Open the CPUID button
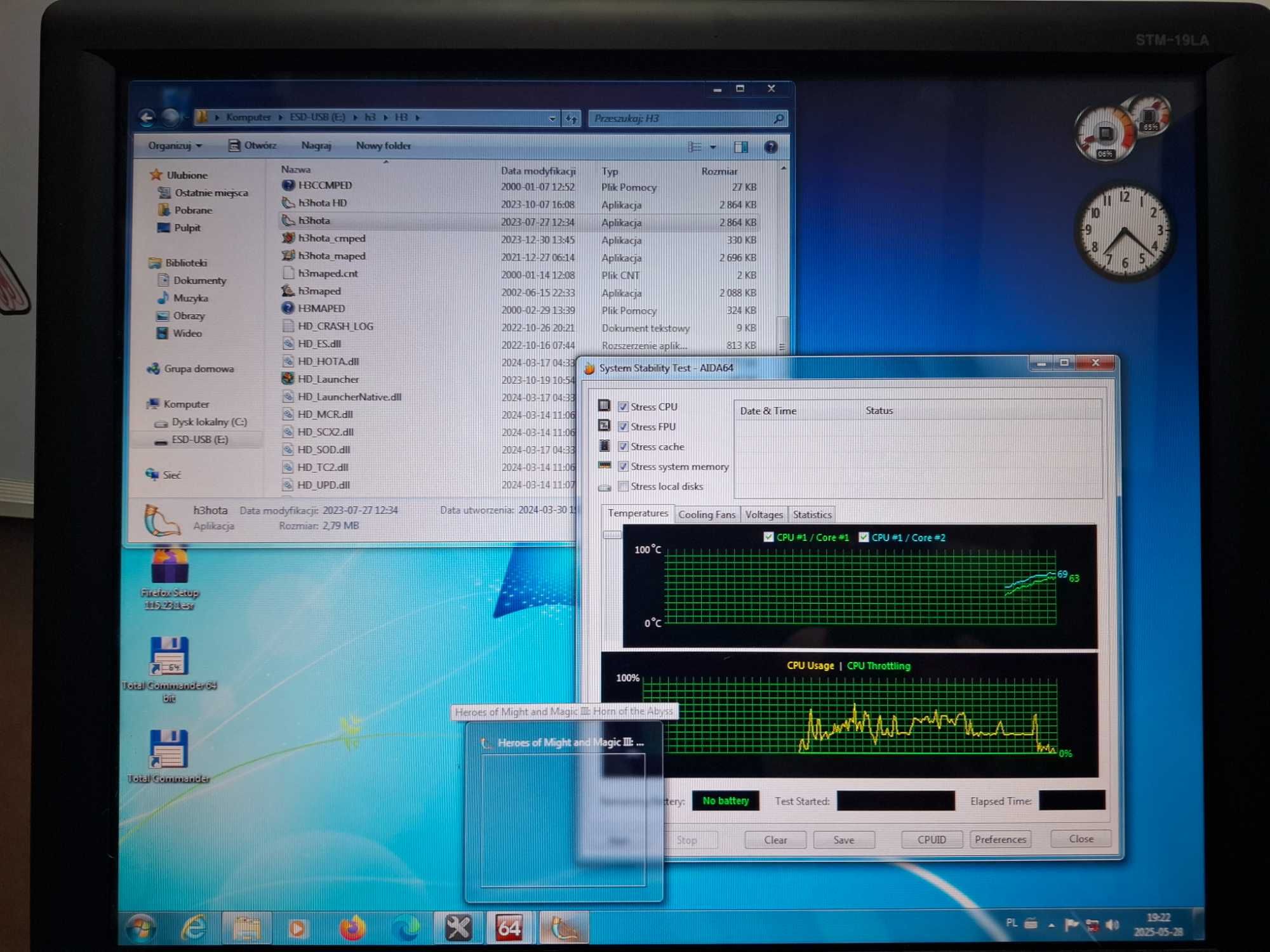The height and width of the screenshot is (952, 1270). 932,839
